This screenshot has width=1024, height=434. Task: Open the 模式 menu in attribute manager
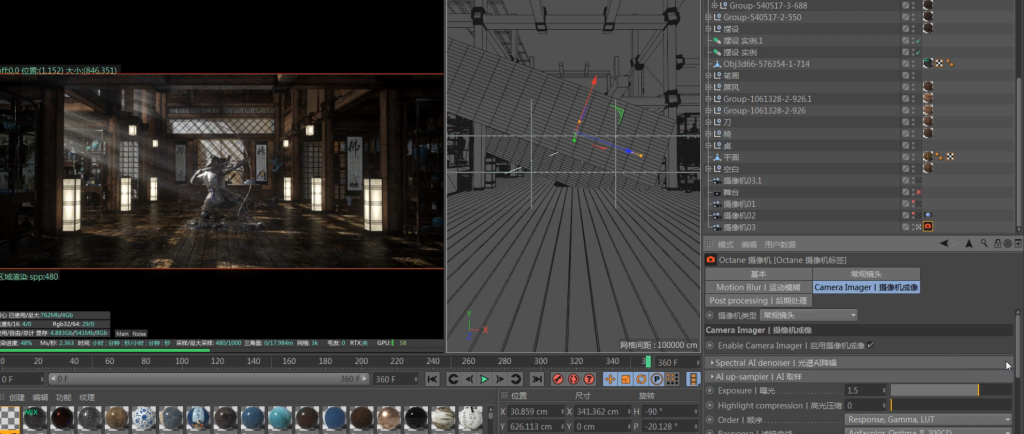pyautogui.click(x=726, y=245)
